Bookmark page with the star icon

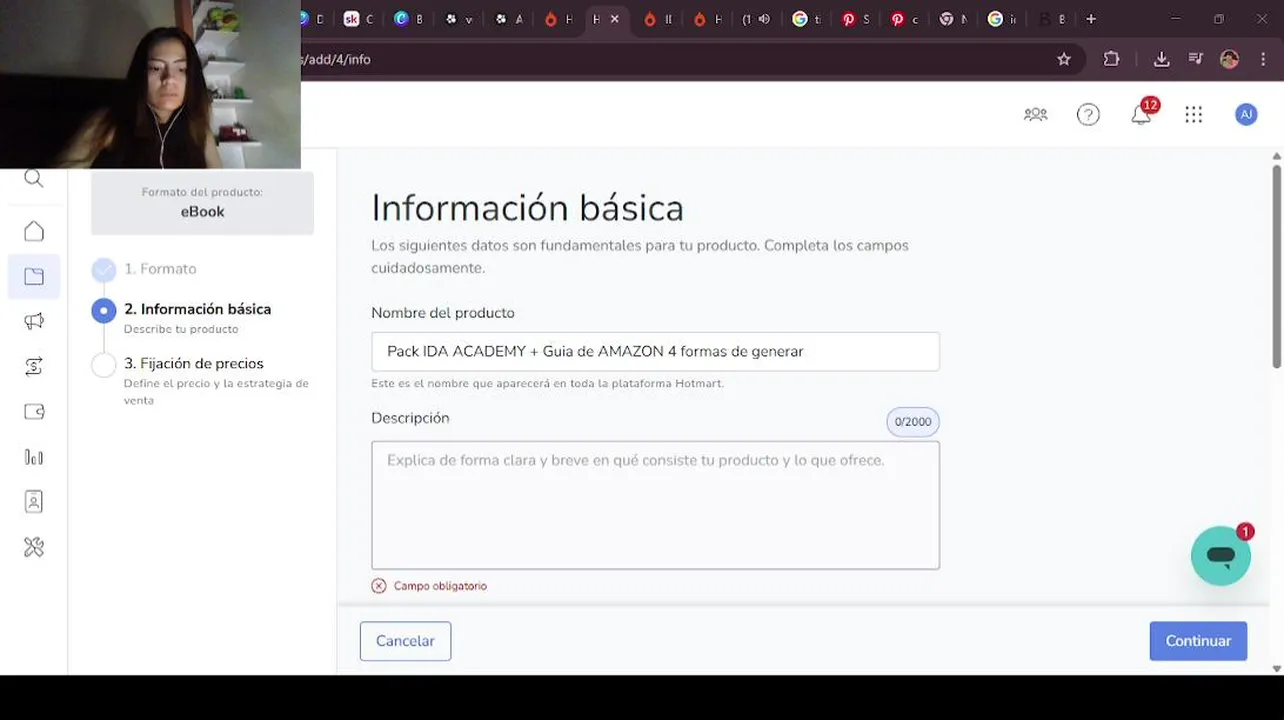(x=1064, y=59)
